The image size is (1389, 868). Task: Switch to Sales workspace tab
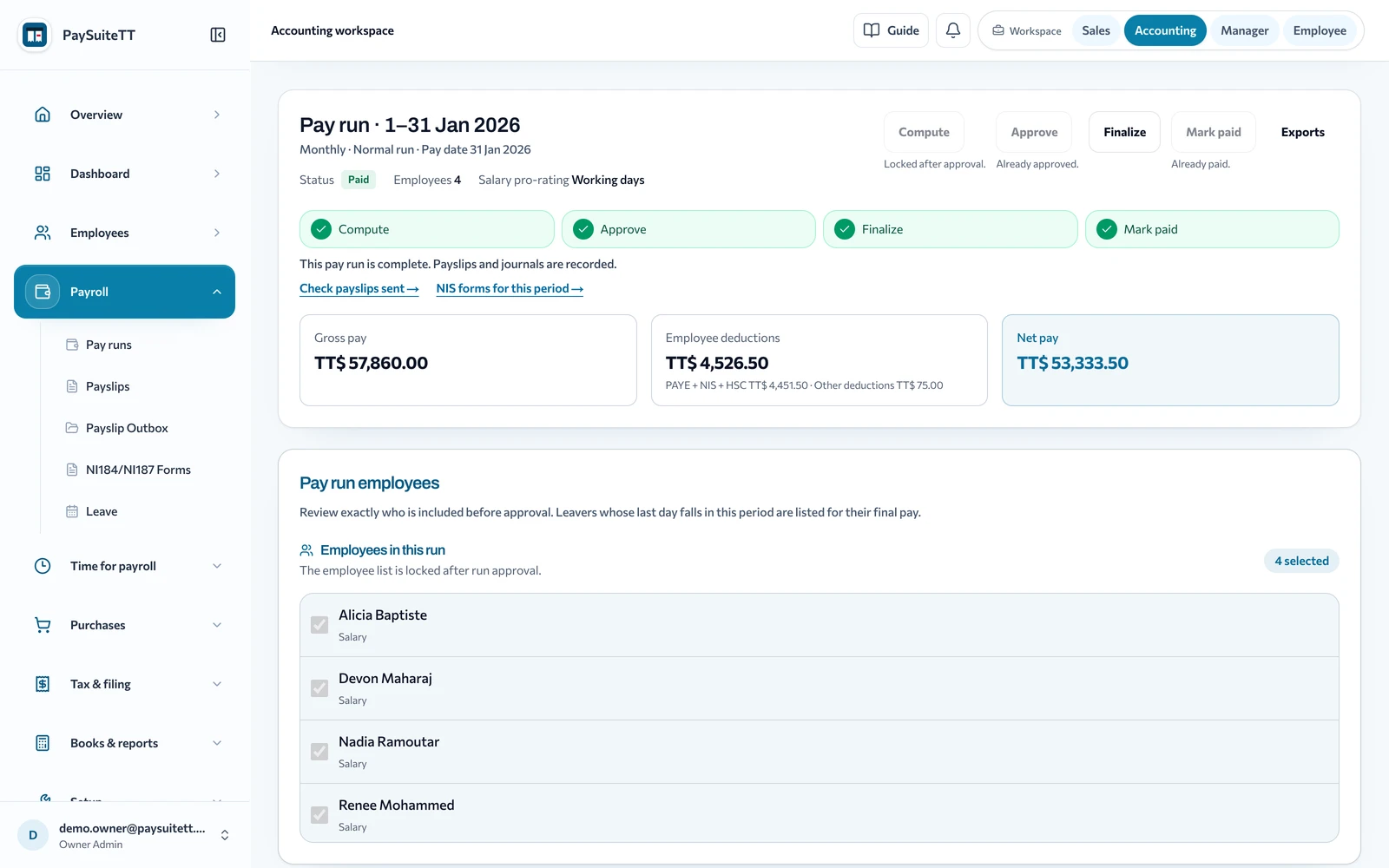point(1096,30)
